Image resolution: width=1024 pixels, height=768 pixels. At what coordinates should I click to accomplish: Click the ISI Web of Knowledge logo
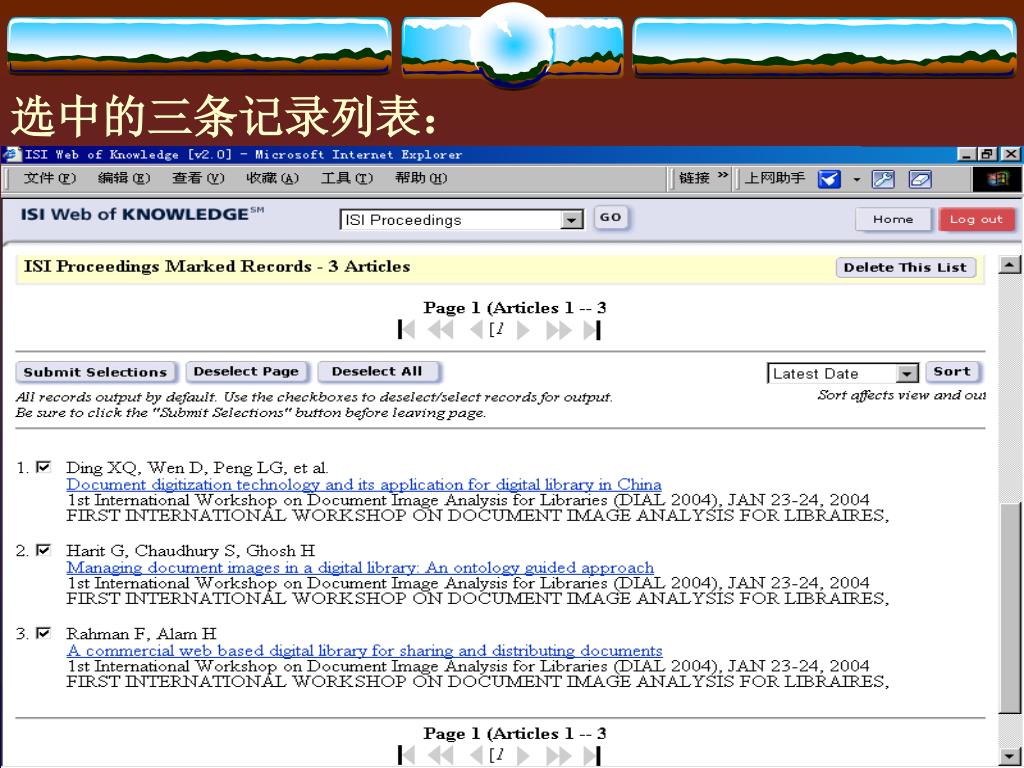tap(142, 214)
